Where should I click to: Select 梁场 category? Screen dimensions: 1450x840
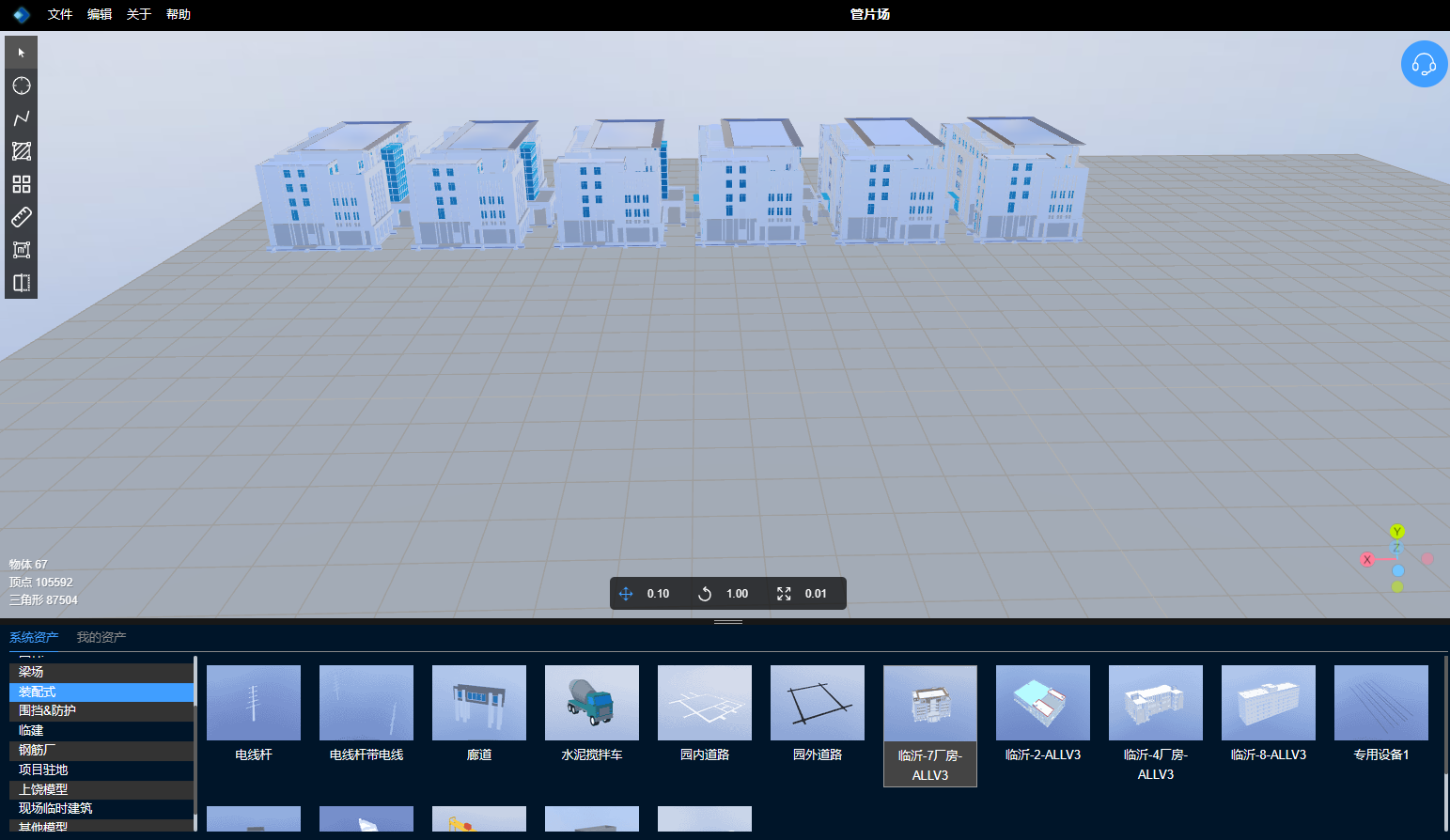coord(101,672)
